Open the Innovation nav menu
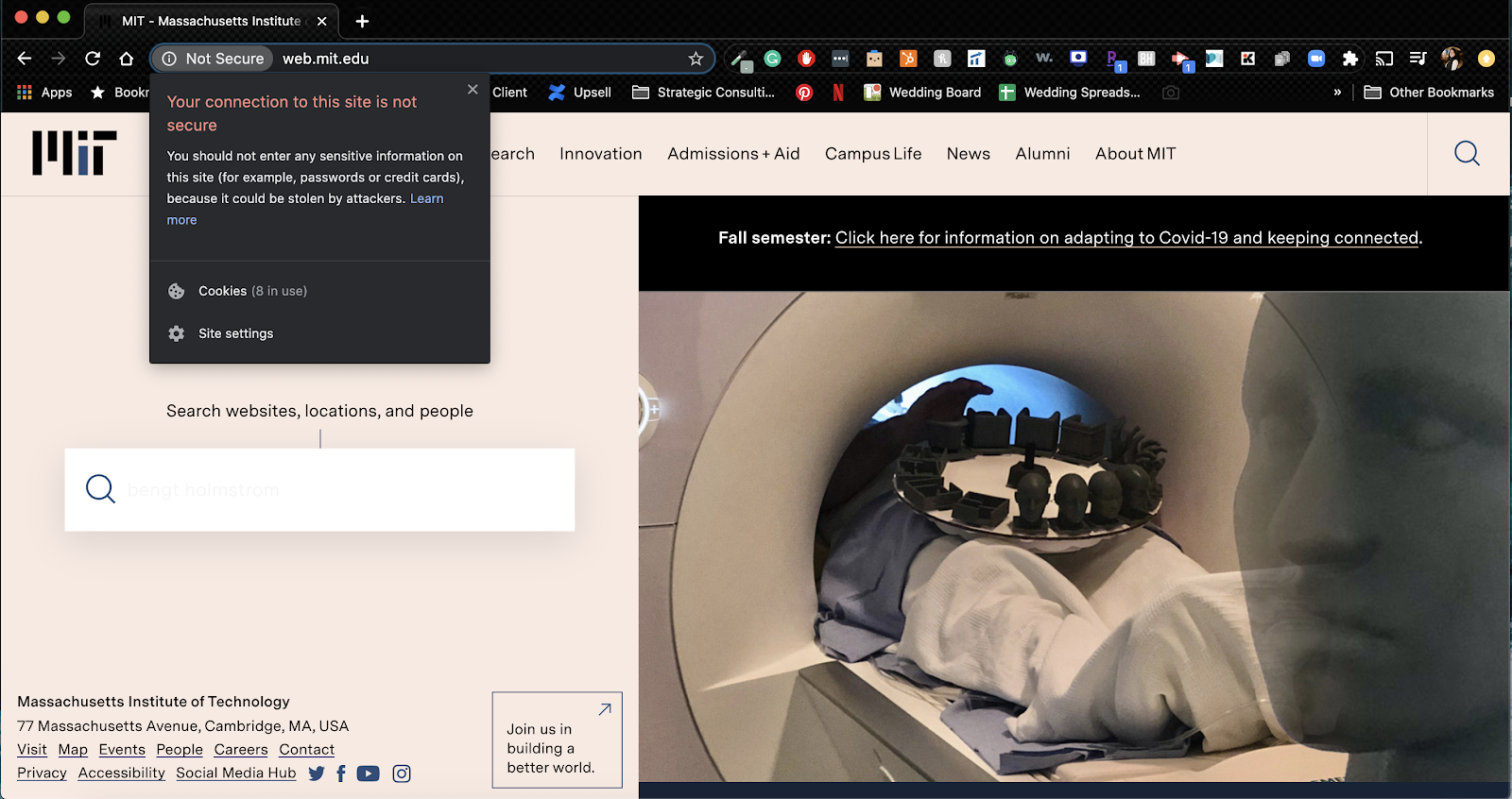 point(601,154)
